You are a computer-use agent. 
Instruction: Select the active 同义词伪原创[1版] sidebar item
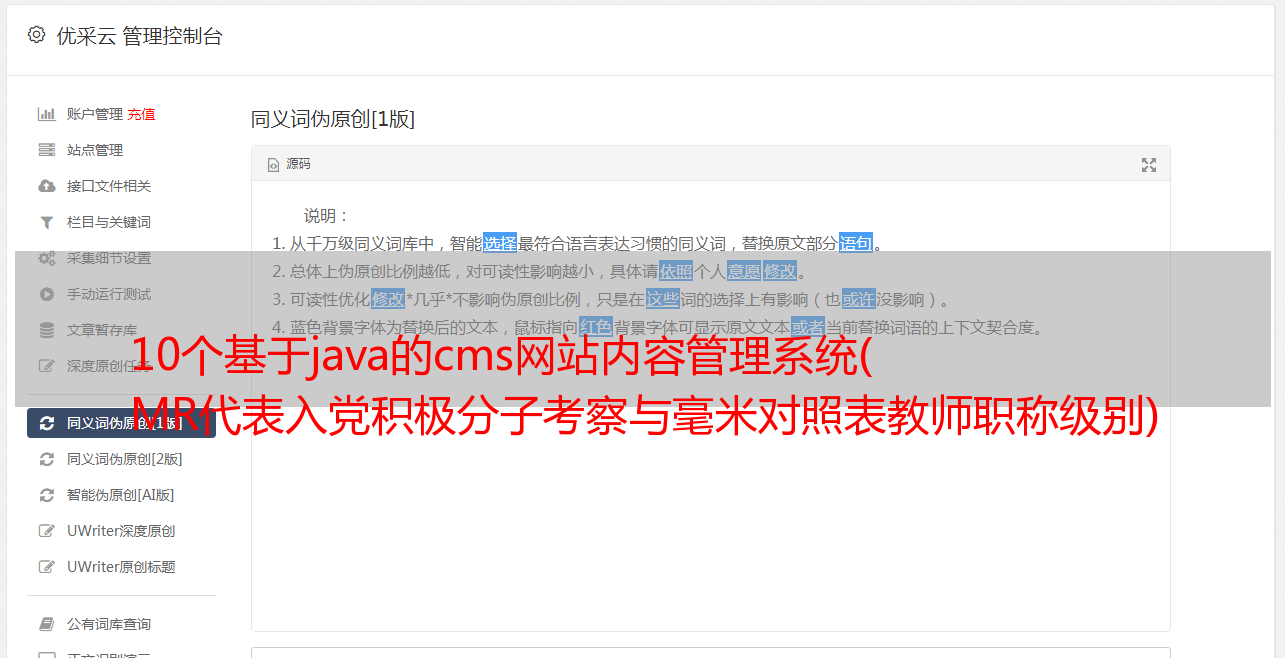click(121, 423)
